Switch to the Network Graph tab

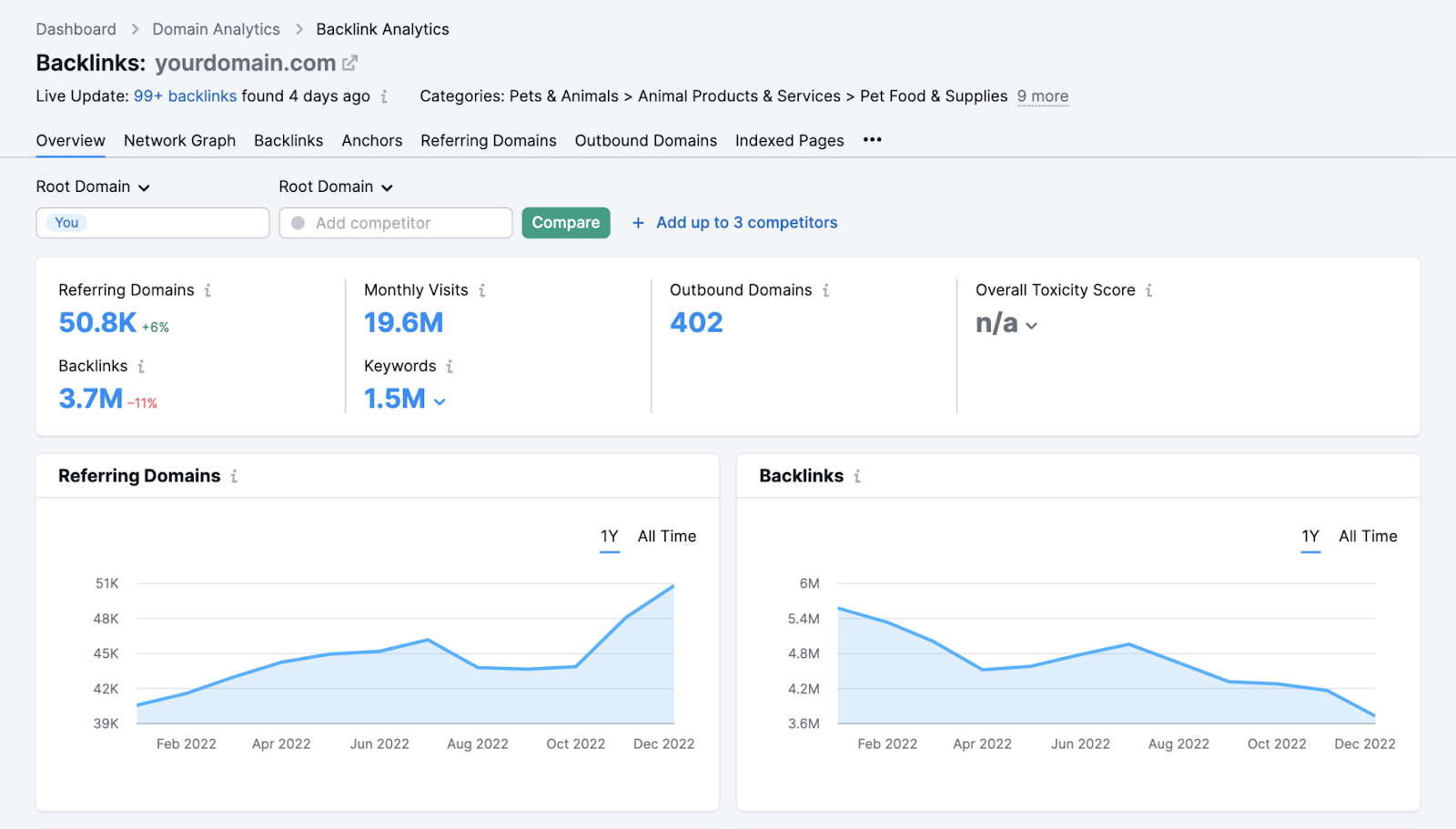pyautogui.click(x=180, y=141)
